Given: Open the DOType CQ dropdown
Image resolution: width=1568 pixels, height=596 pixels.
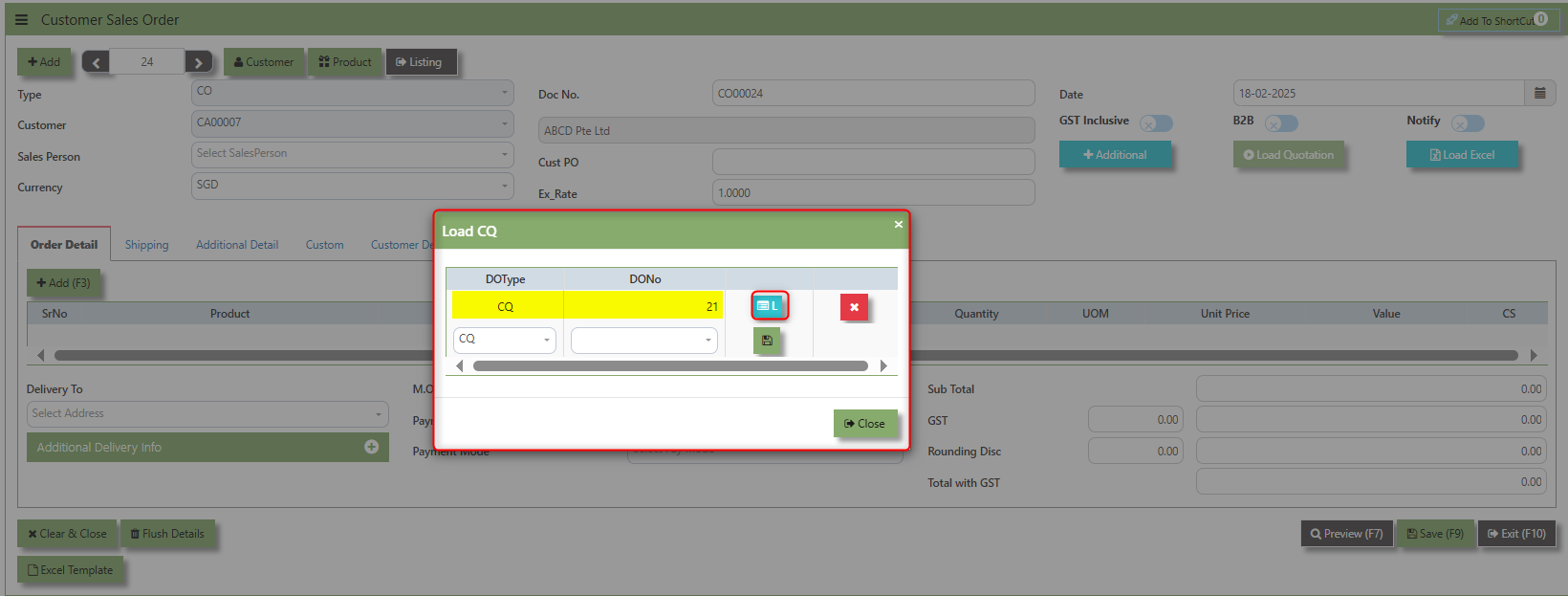Looking at the screenshot, I should pyautogui.click(x=505, y=340).
